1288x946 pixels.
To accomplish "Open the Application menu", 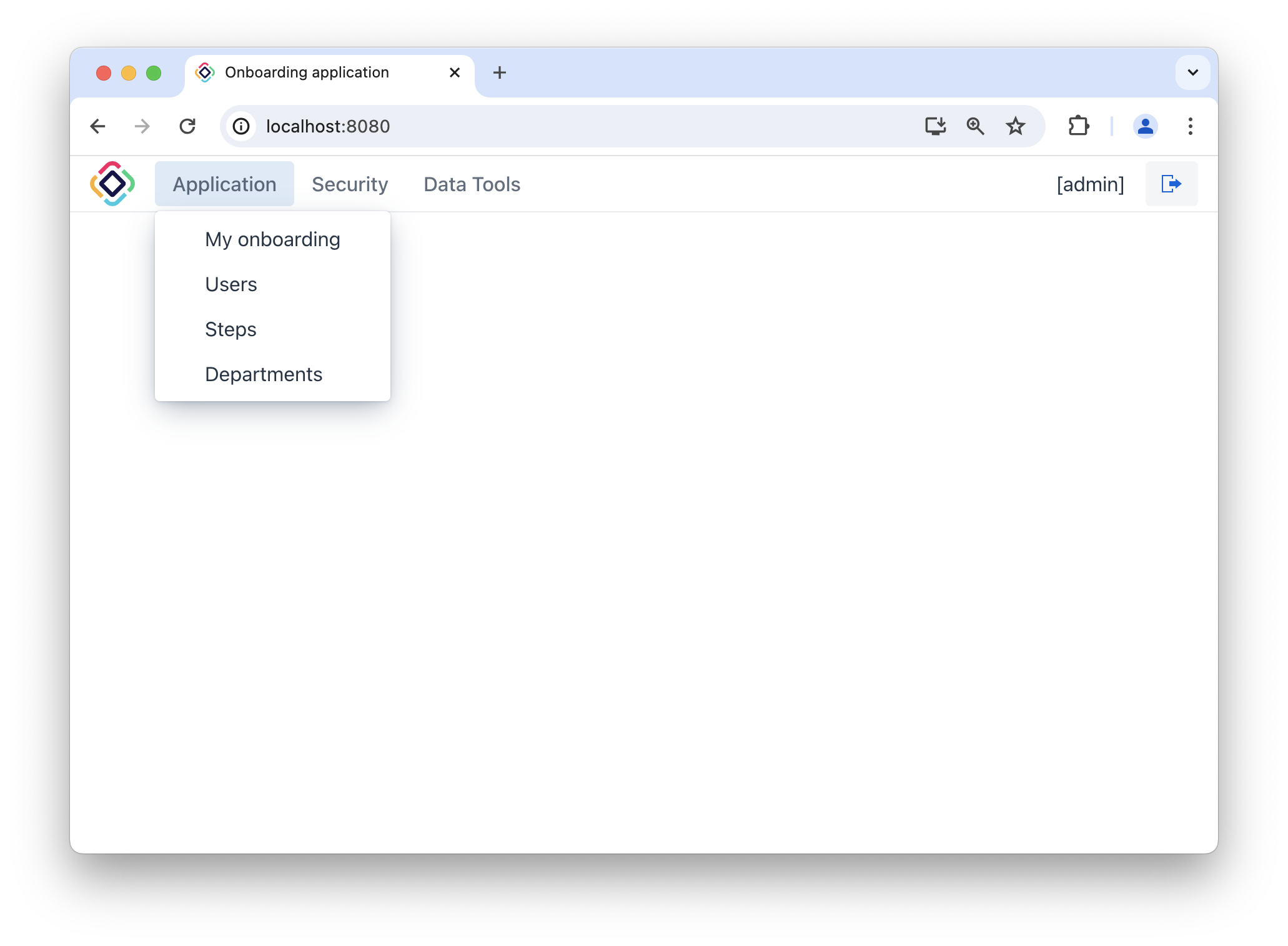I will [225, 184].
